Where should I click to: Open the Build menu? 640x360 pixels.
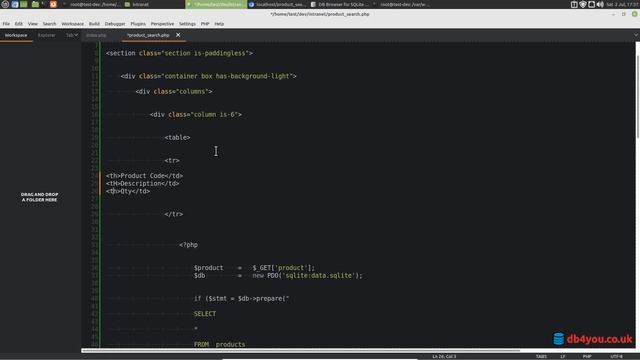click(x=94, y=24)
